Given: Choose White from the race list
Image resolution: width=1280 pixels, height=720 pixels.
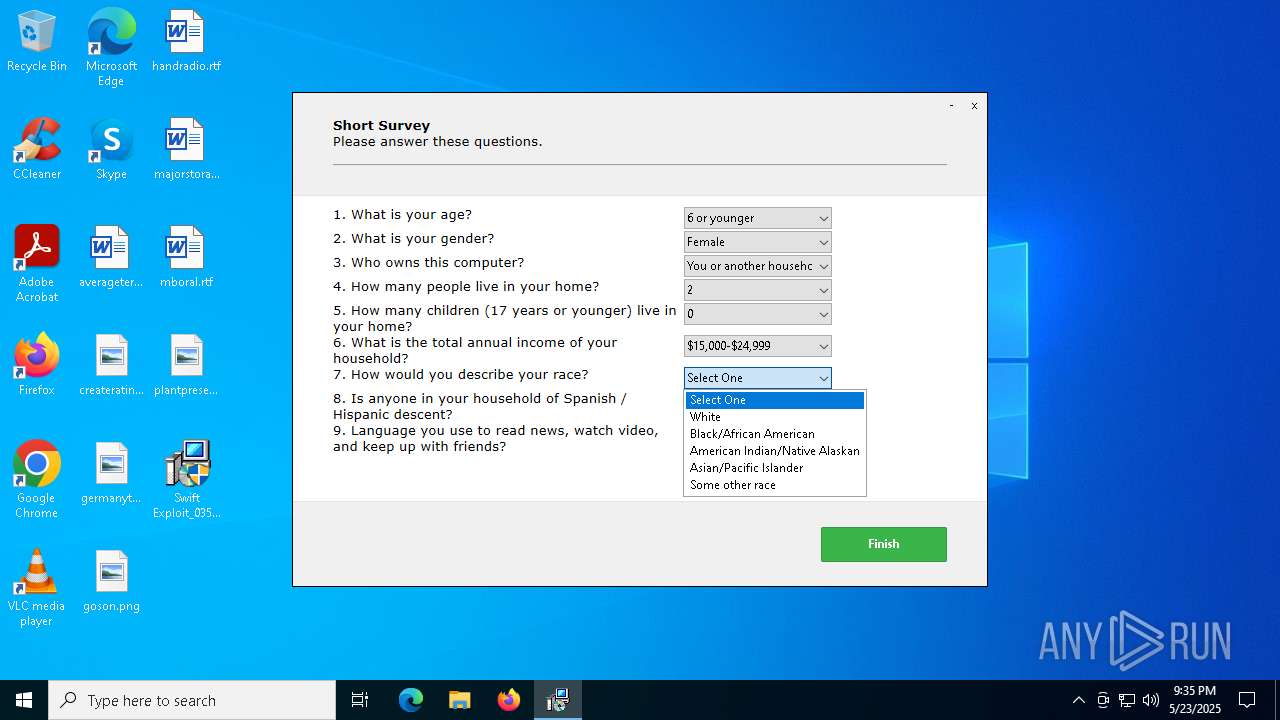Looking at the screenshot, I should (775, 417).
